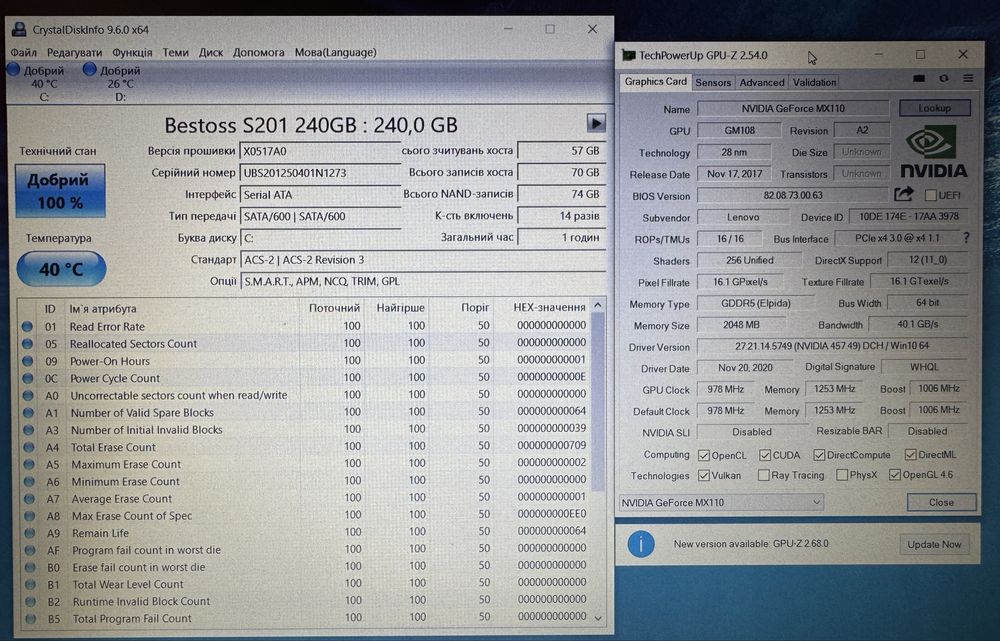Image resolution: width=1000 pixels, height=641 pixels.
Task: Click the status dot of Read Error Rate
Action: (x=27, y=327)
